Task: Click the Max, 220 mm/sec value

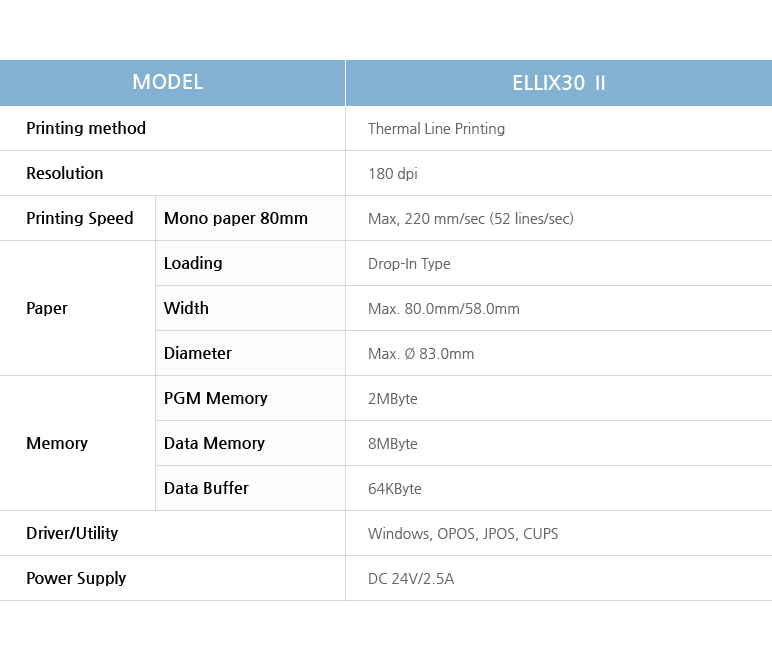Action: click(x=470, y=219)
